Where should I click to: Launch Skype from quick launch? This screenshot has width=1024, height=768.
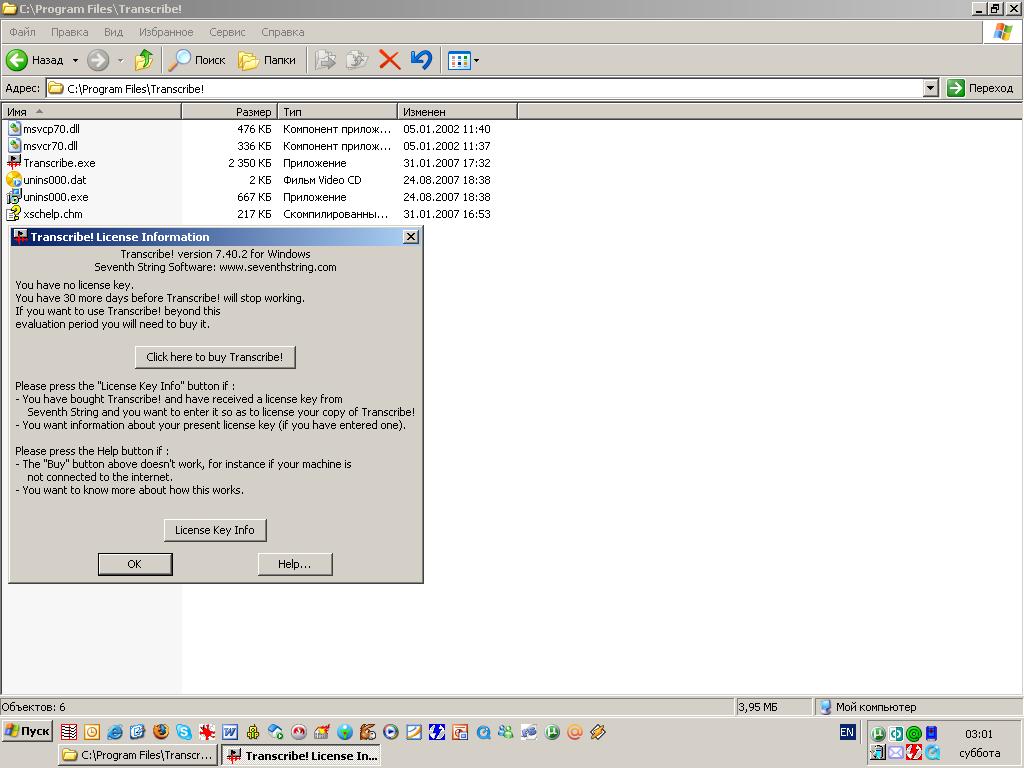[x=184, y=732]
